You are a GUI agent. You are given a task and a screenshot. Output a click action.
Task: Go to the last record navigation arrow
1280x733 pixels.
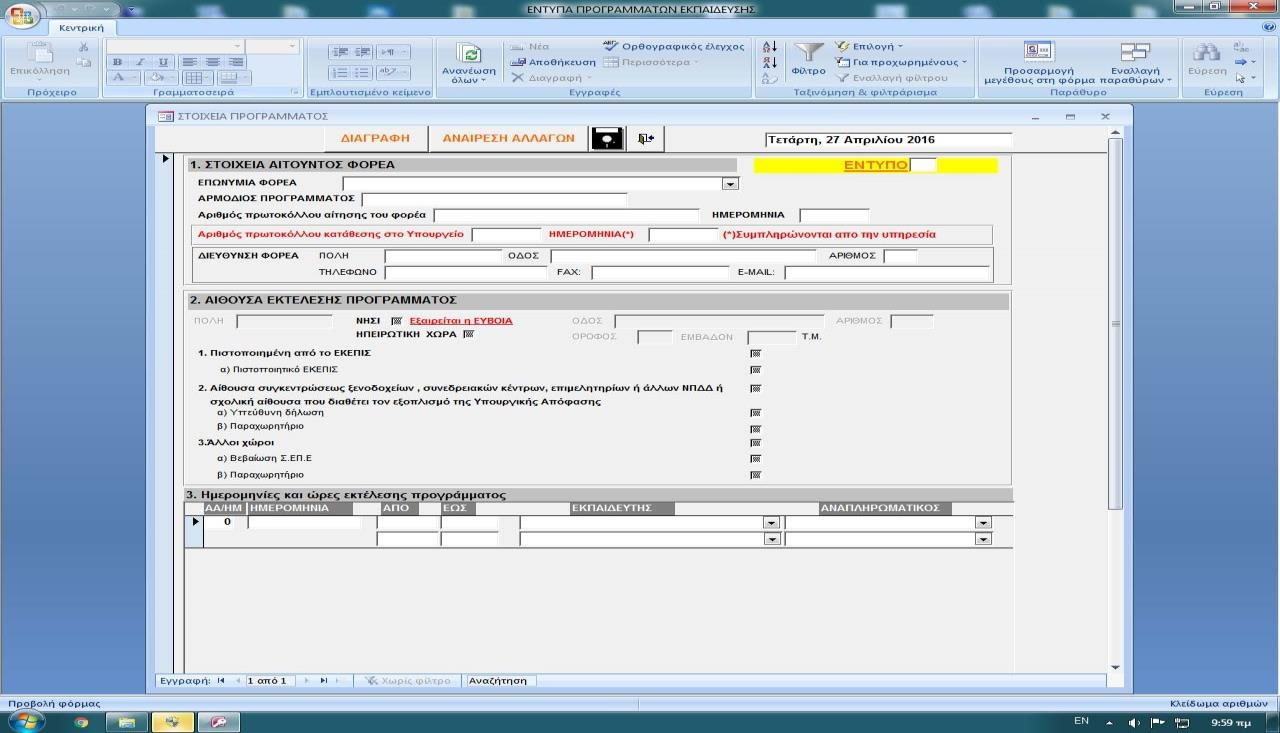[323, 680]
